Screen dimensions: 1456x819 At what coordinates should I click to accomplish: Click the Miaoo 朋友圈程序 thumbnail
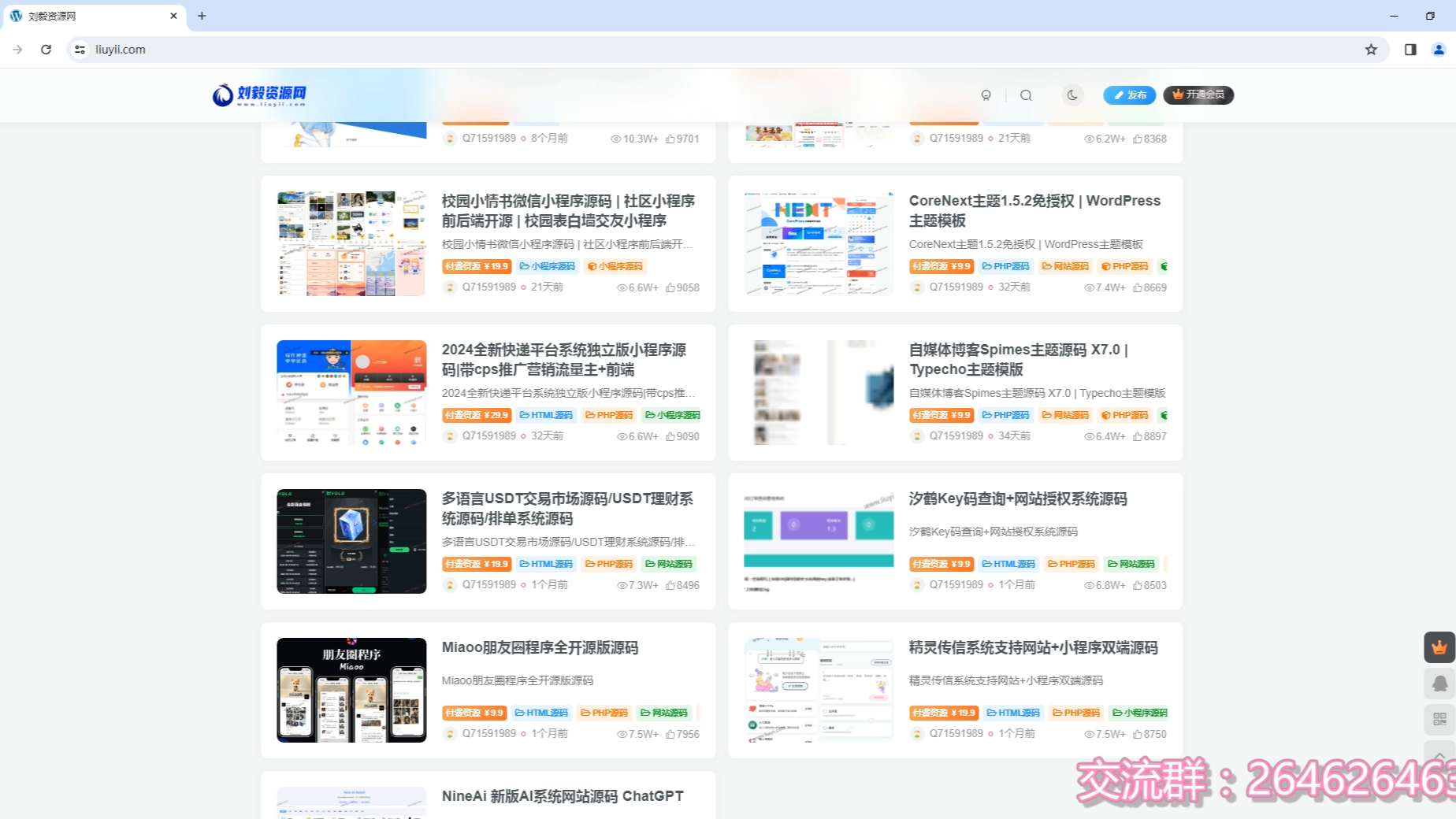point(351,690)
